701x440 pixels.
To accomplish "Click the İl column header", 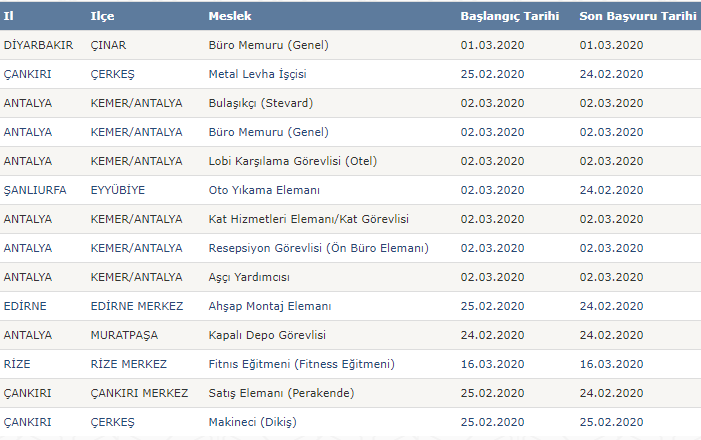I will [x=9, y=16].
